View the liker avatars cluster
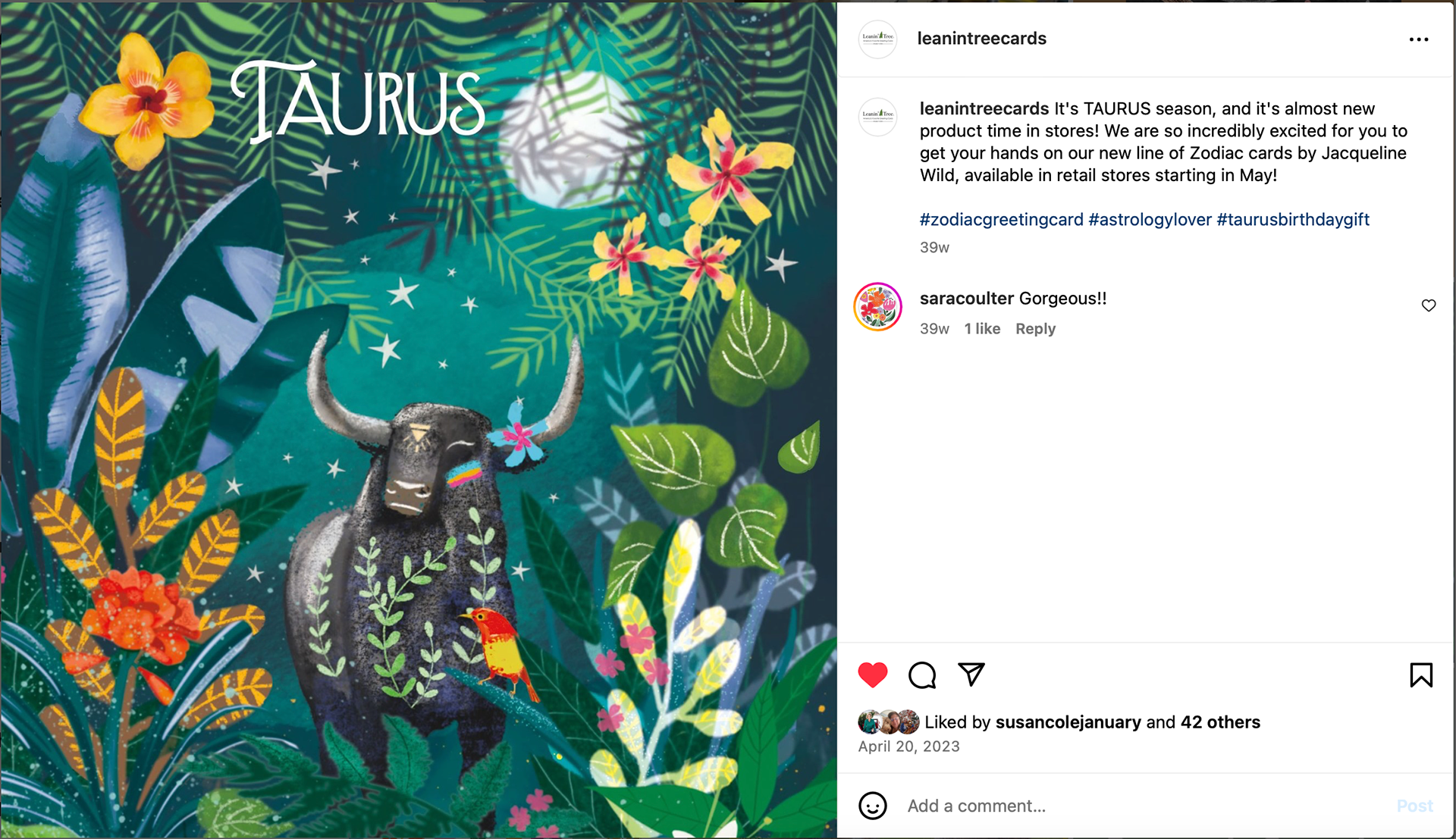 click(x=889, y=722)
